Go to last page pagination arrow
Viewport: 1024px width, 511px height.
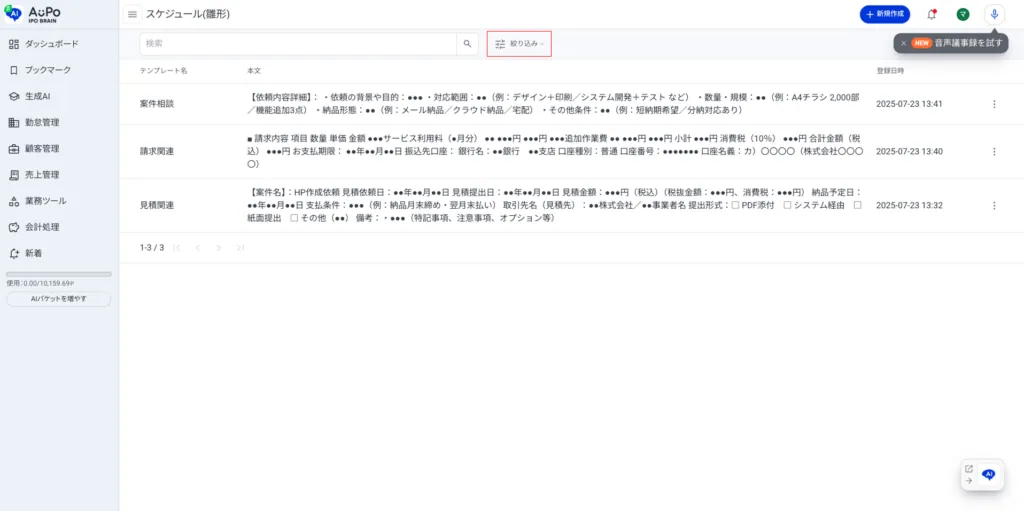(240, 248)
